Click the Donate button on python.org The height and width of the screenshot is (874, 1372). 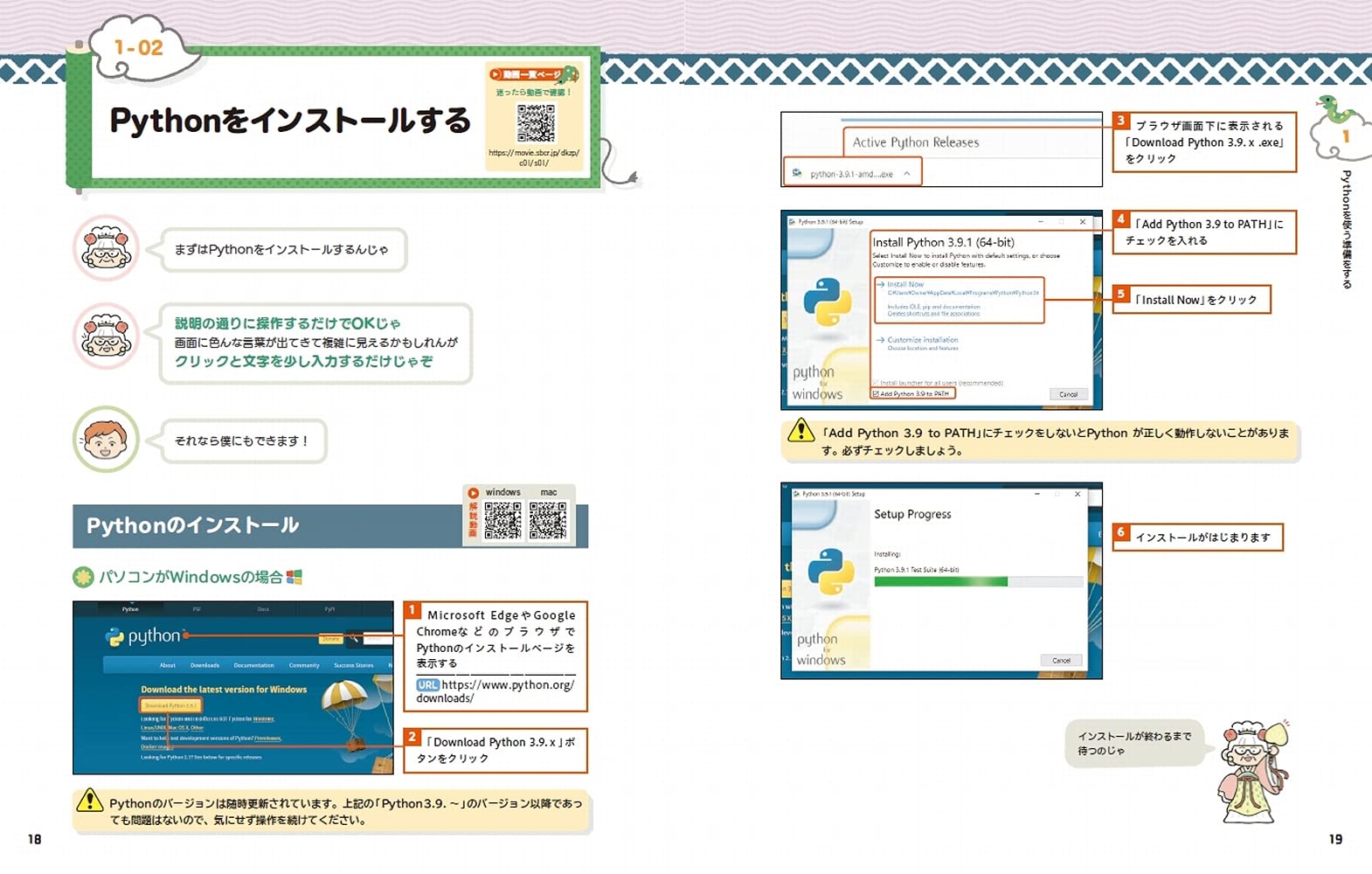[330, 639]
